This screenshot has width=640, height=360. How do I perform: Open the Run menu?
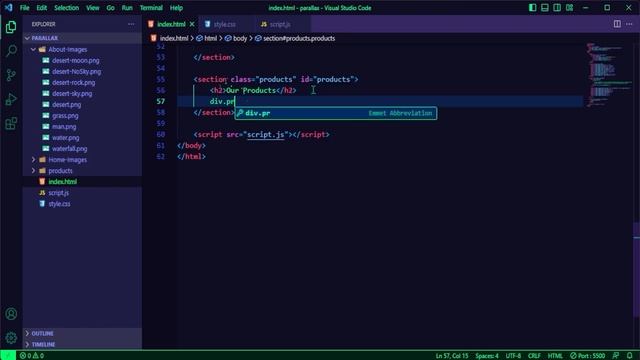point(127,8)
